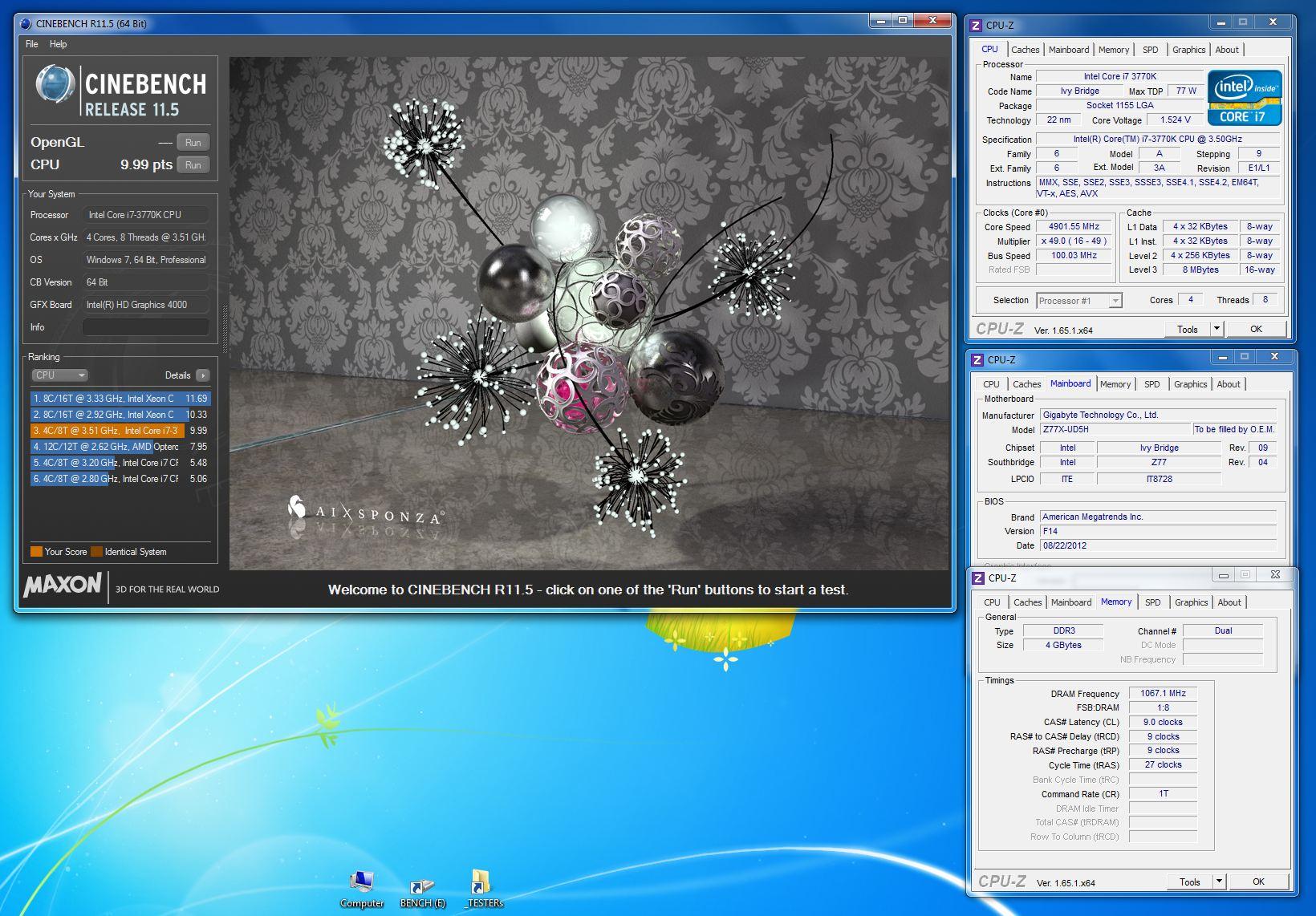This screenshot has width=1316, height=916.
Task: Click OK in the top CPU-Z window
Action: coord(1256,329)
